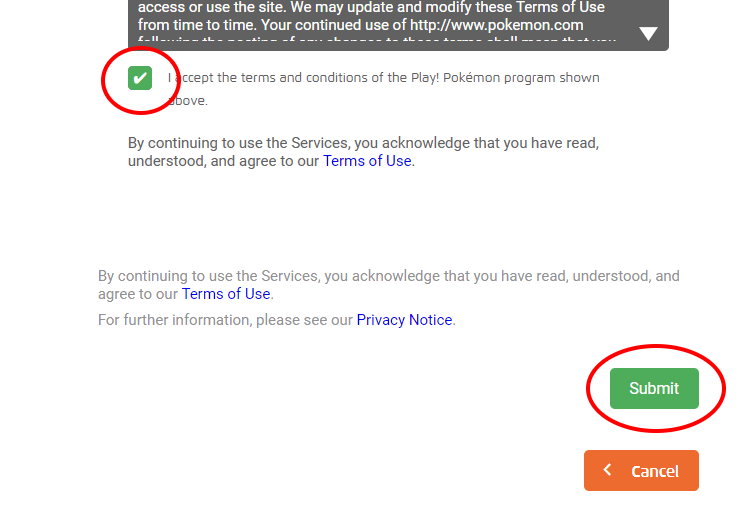Click the word 'Submit' on green button
This screenshot has height=511, width=739.
(x=654, y=388)
